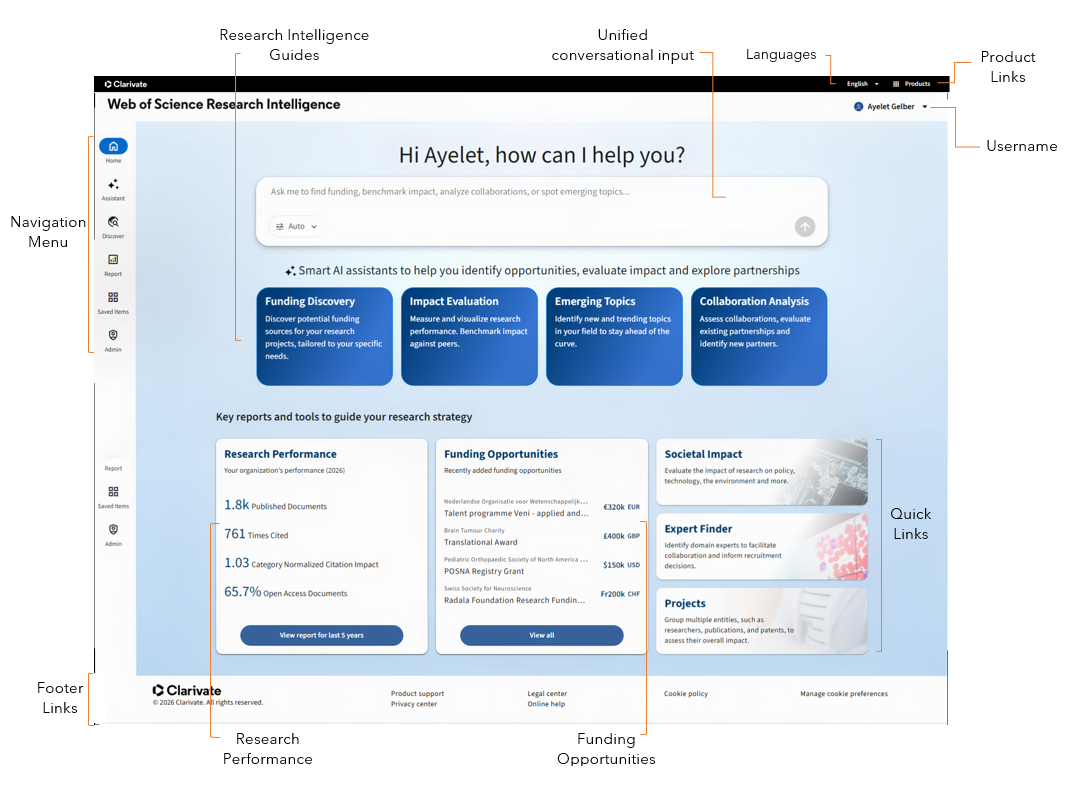Open the upper Admin shield icon

click(113, 335)
